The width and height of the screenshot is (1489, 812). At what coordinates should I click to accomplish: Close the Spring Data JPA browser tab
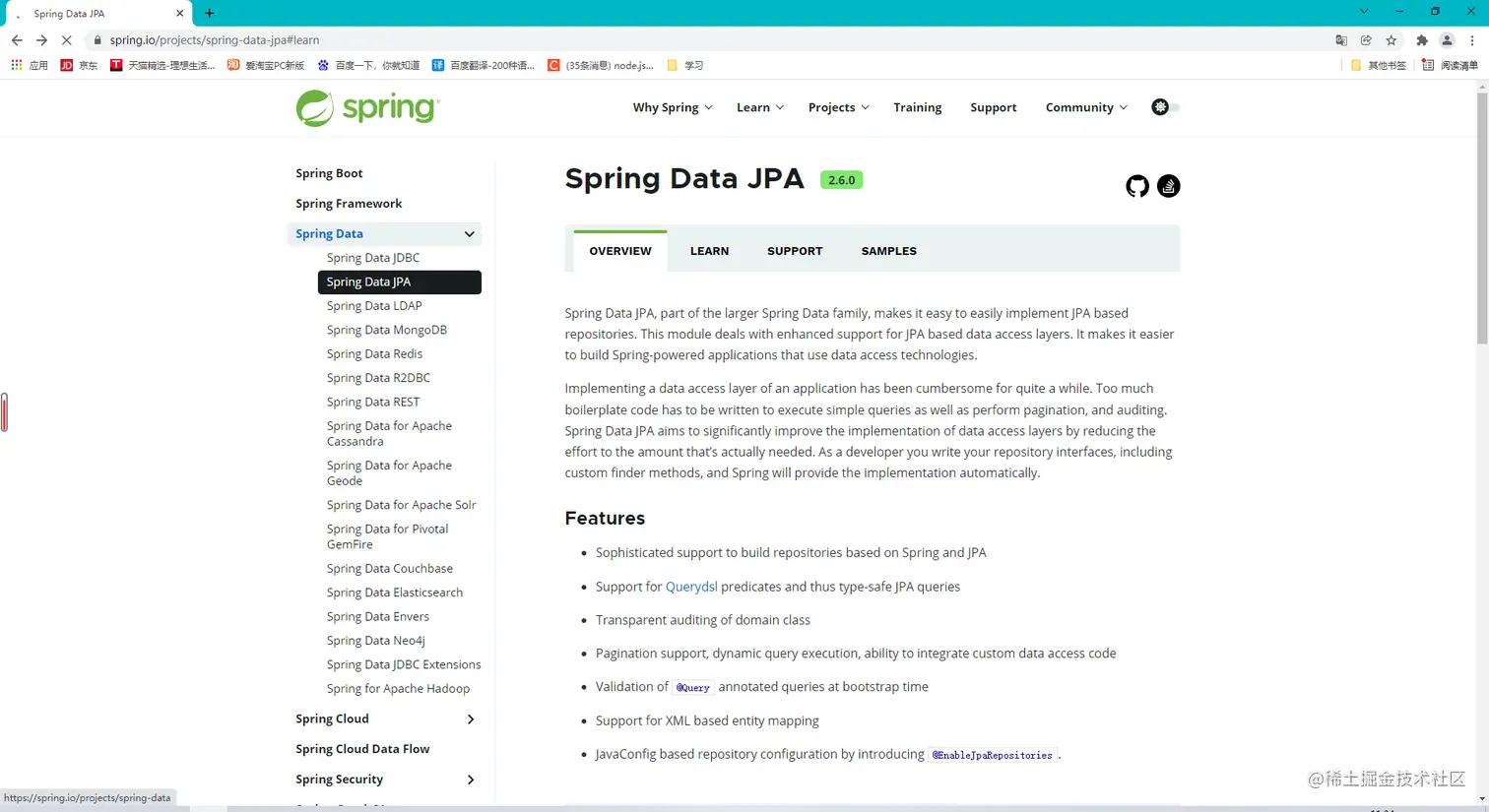[179, 13]
